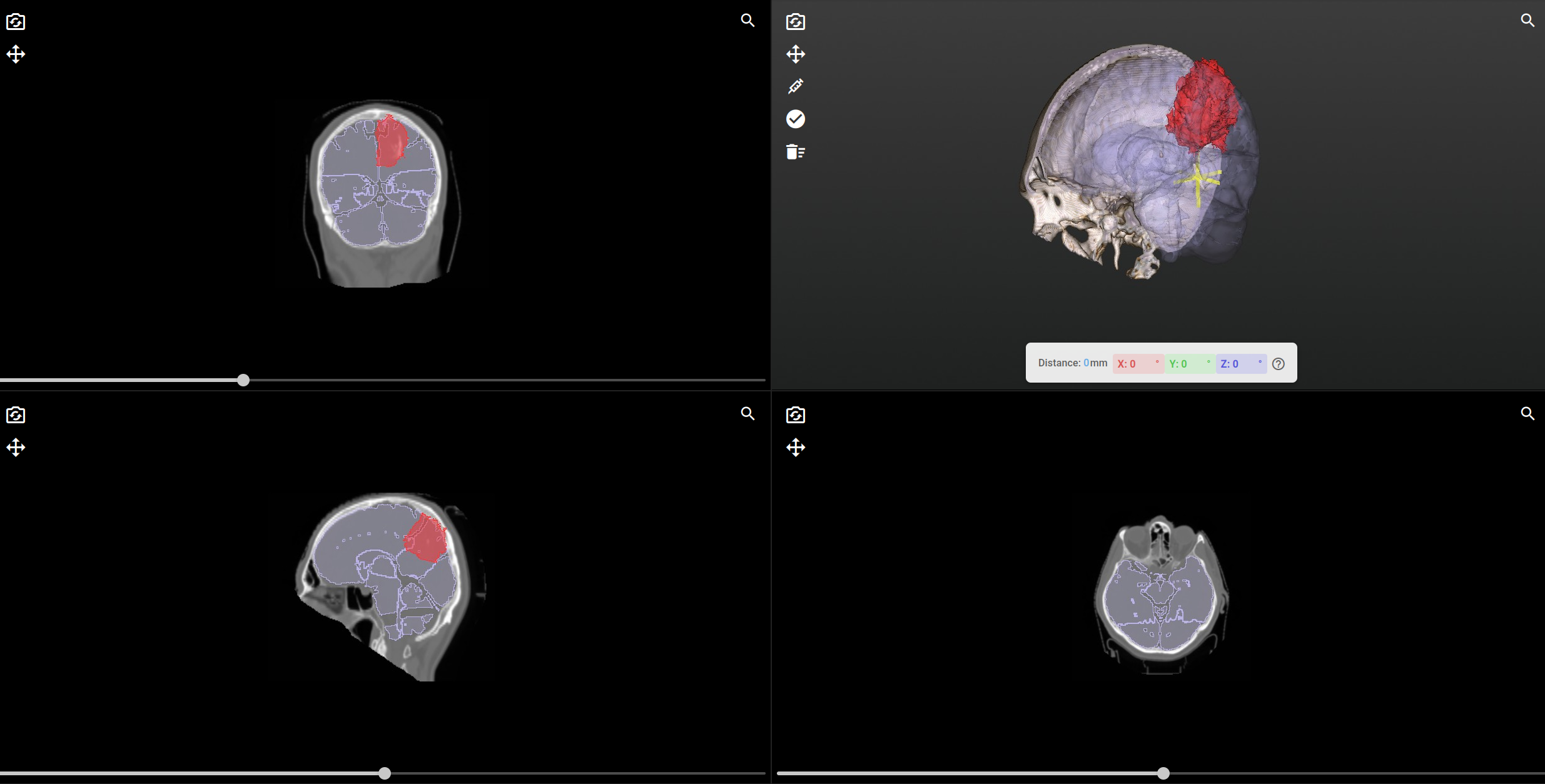This screenshot has width=1545, height=784.
Task: Open the zoom magnifier in the 3D view
Action: point(1527,20)
